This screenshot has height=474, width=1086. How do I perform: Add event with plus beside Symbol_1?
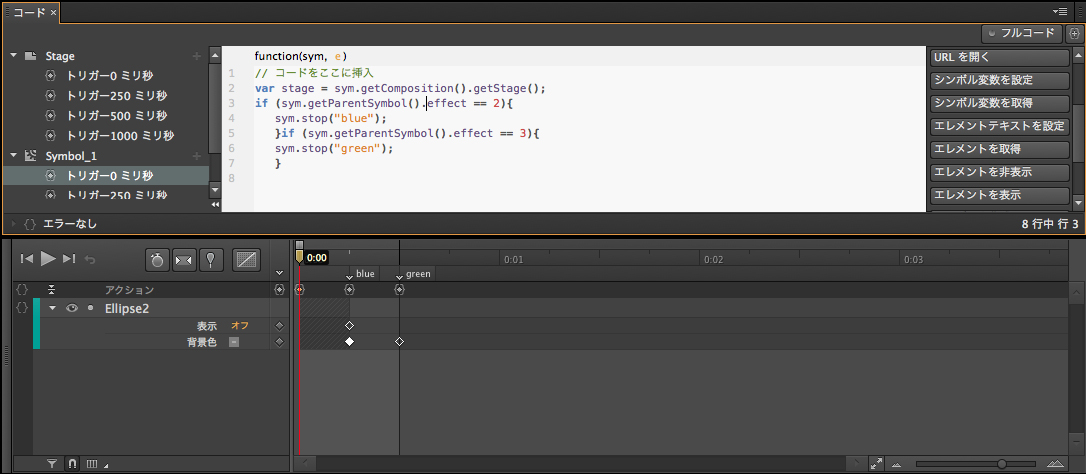point(197,156)
